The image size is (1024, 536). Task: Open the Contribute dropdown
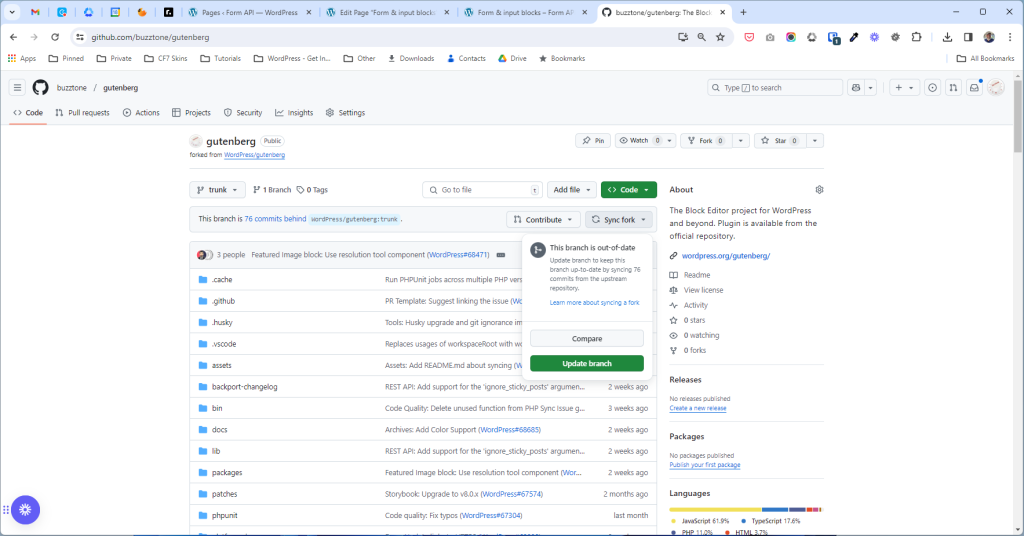click(543, 219)
